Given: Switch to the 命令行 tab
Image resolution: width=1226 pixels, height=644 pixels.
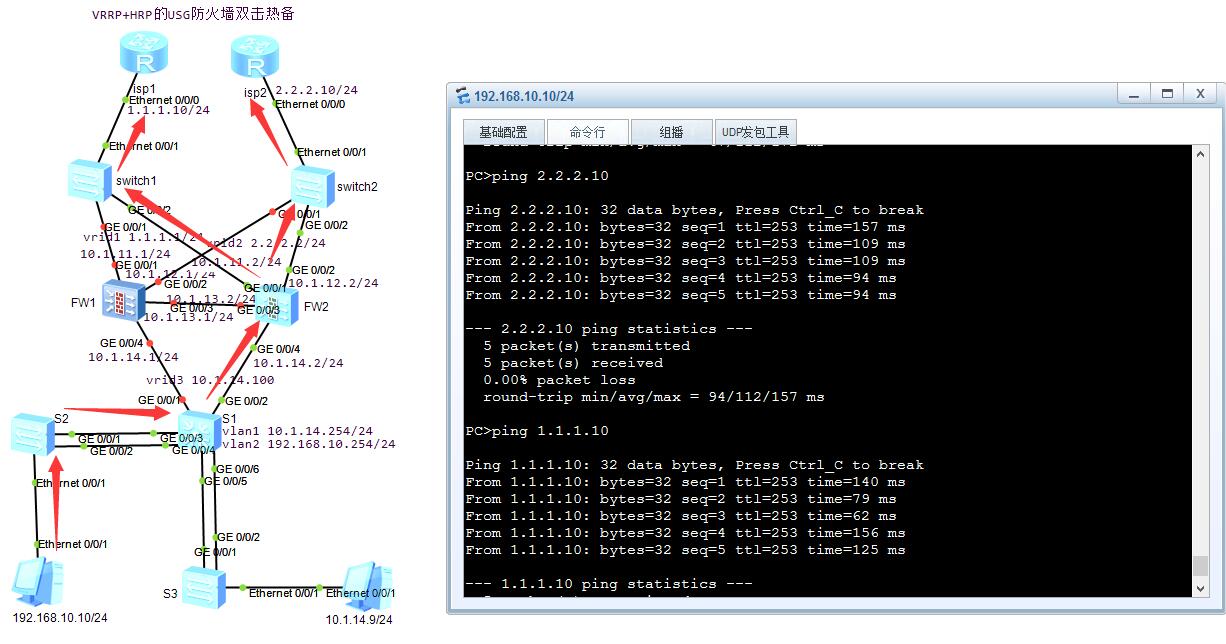Looking at the screenshot, I should (x=588, y=132).
